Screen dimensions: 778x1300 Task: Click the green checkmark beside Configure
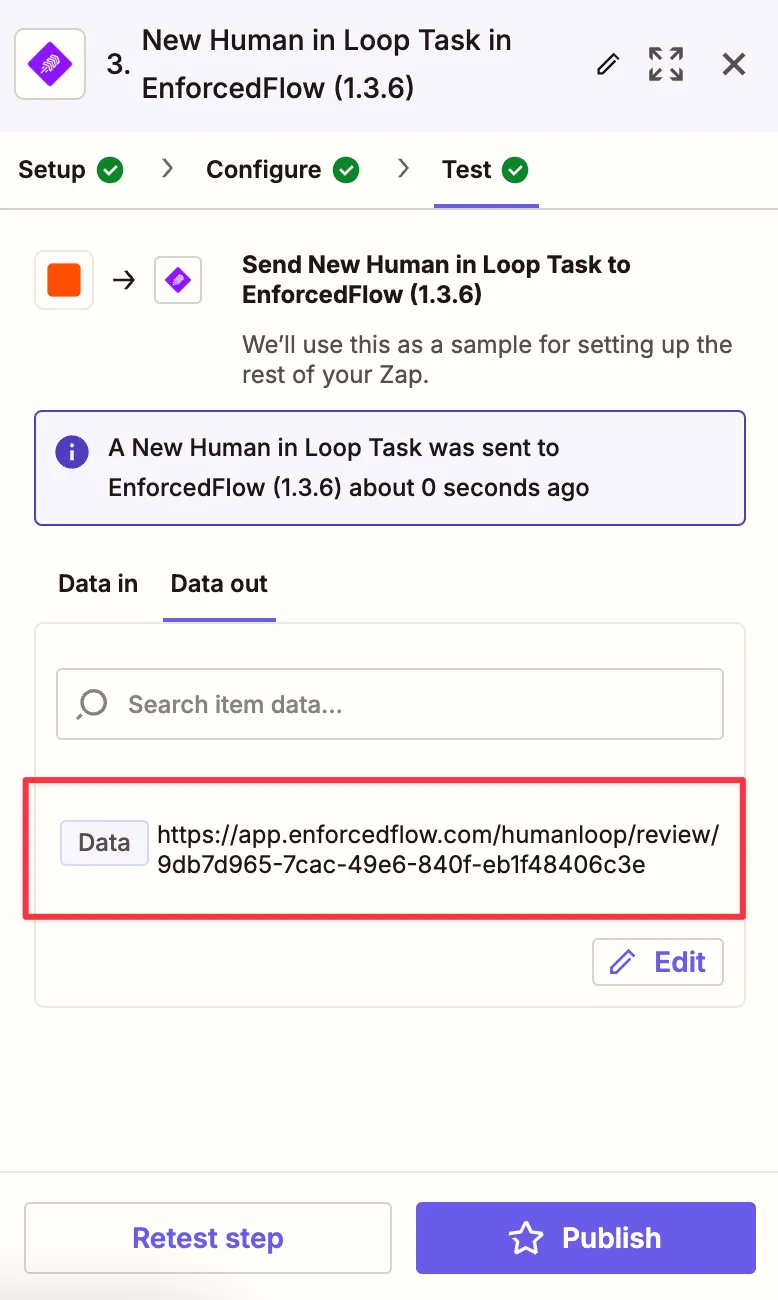(x=346, y=170)
